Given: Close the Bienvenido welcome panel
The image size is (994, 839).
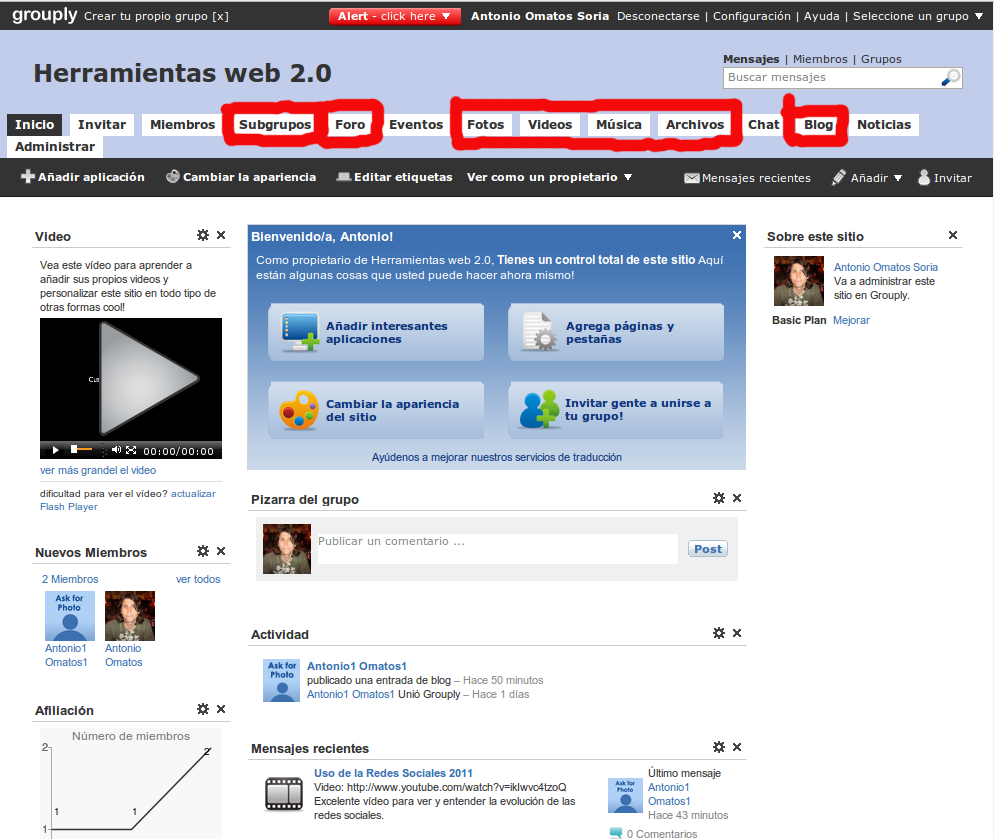Looking at the screenshot, I should pos(737,235).
